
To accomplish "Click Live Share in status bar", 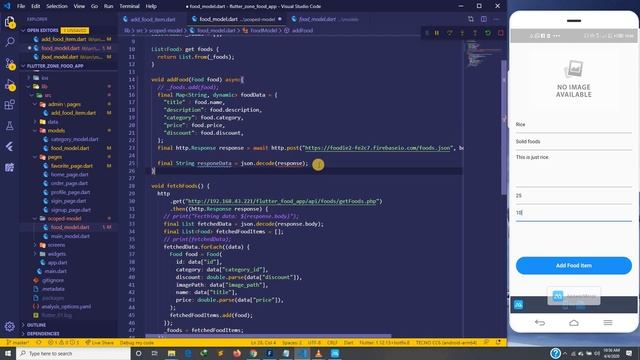I will (99, 342).
